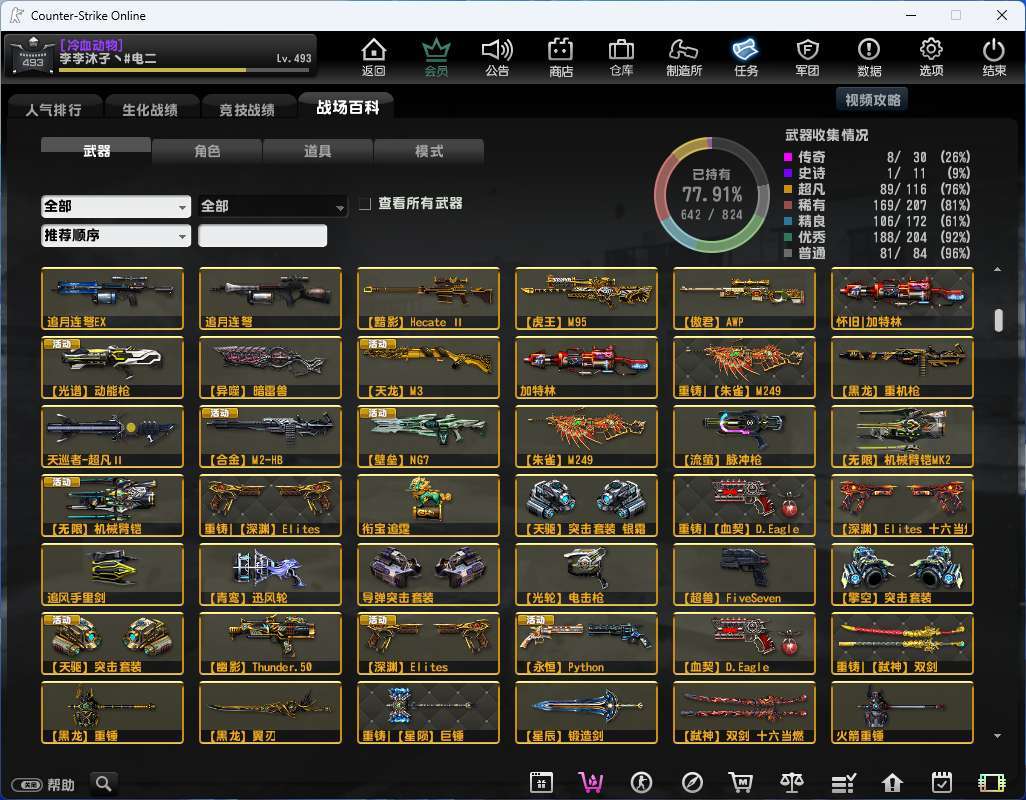This screenshot has width=1026, height=800.
Task: Click the M shopping cart icon
Action: click(741, 782)
